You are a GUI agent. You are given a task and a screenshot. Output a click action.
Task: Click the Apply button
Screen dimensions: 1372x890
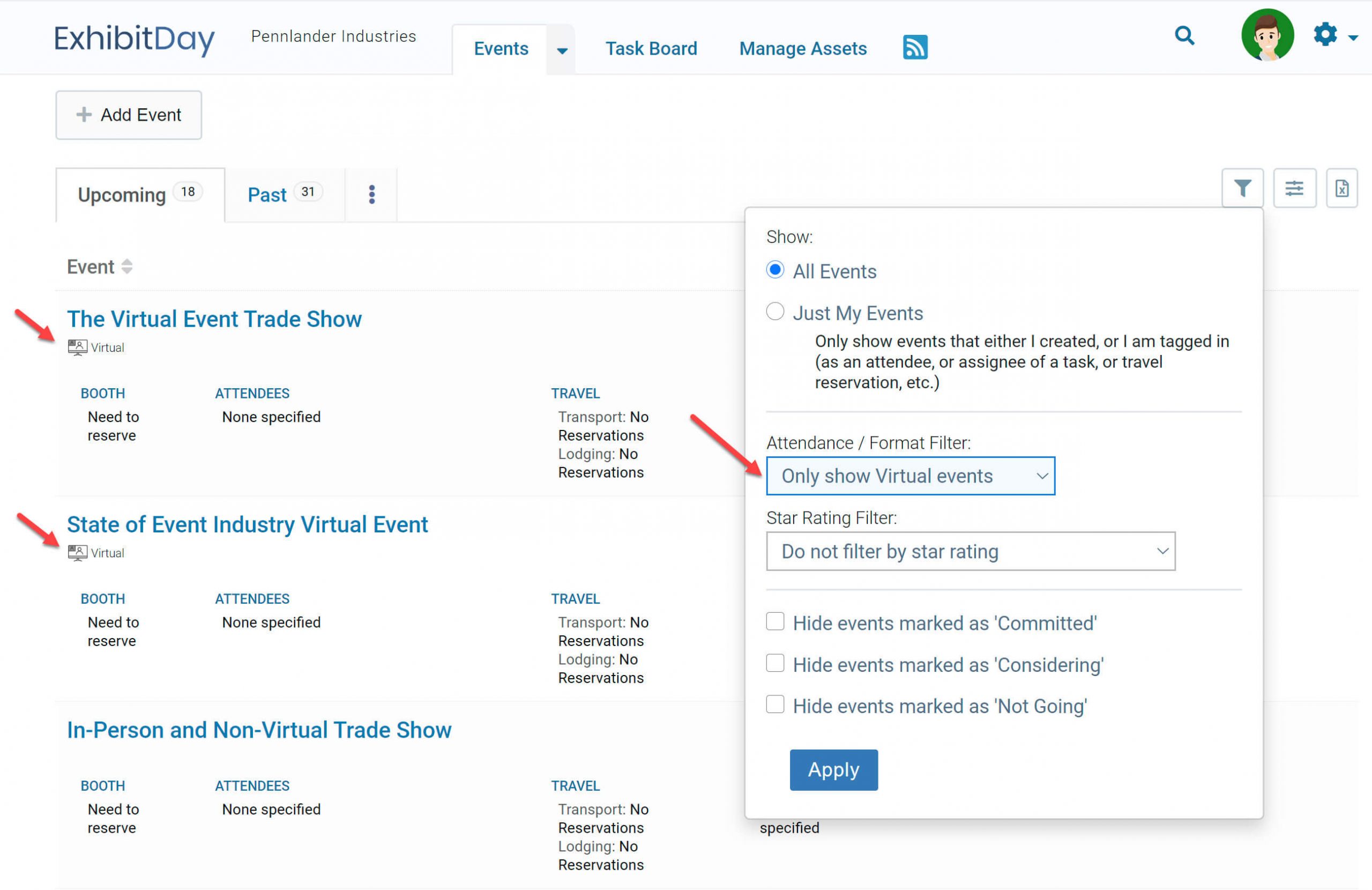833,769
